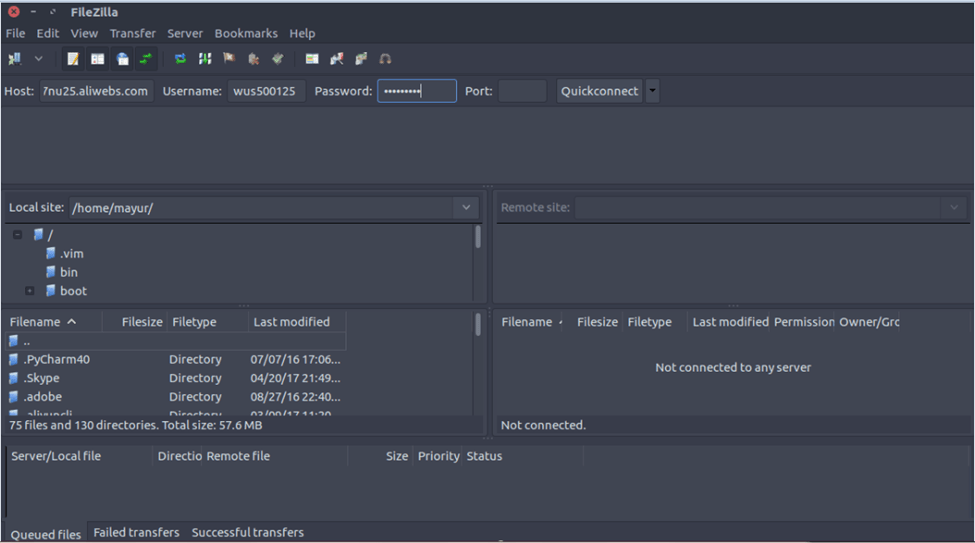
Task: Expand the boot folder in tree
Action: coord(30,291)
